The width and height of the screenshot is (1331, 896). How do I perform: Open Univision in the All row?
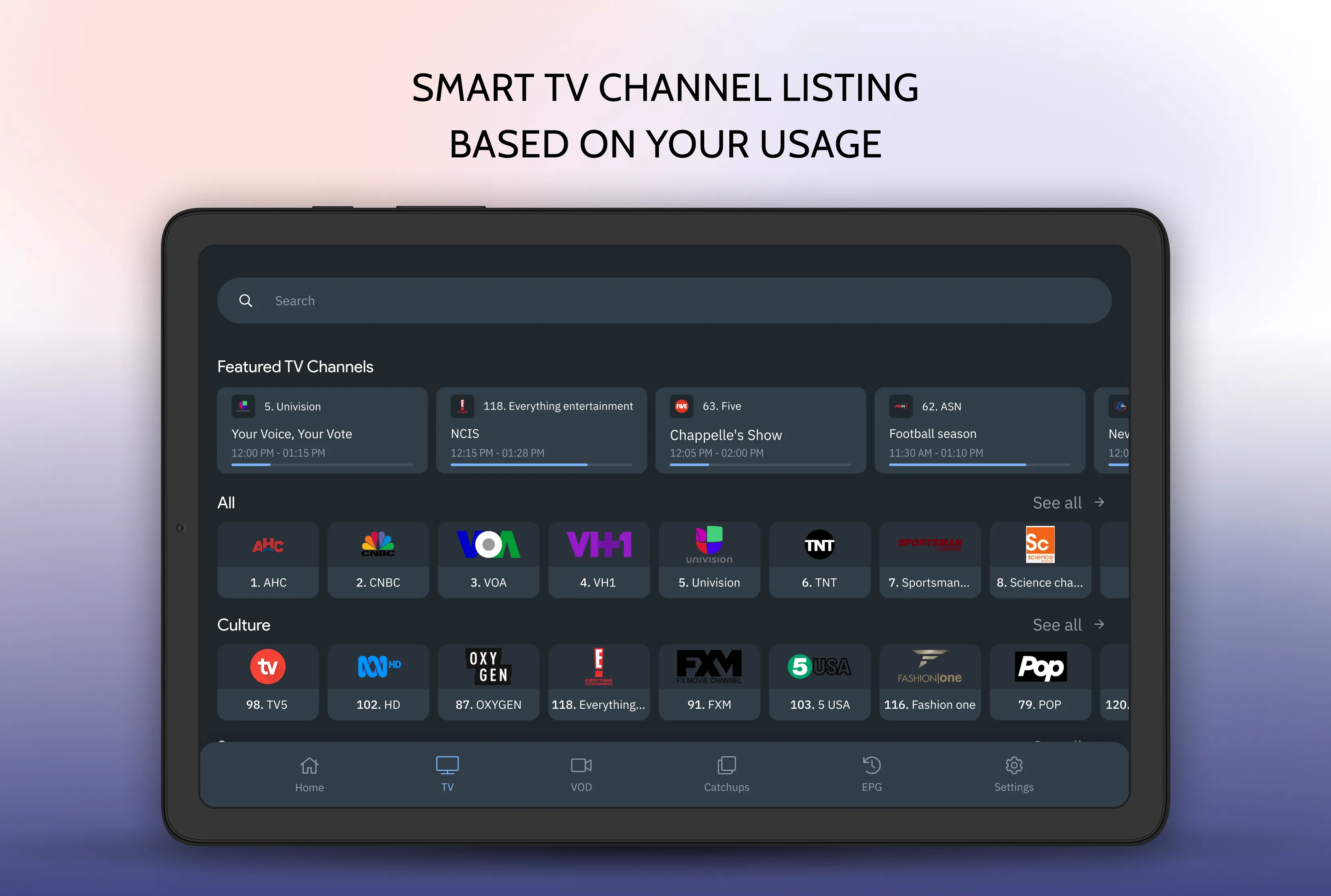[x=710, y=560]
